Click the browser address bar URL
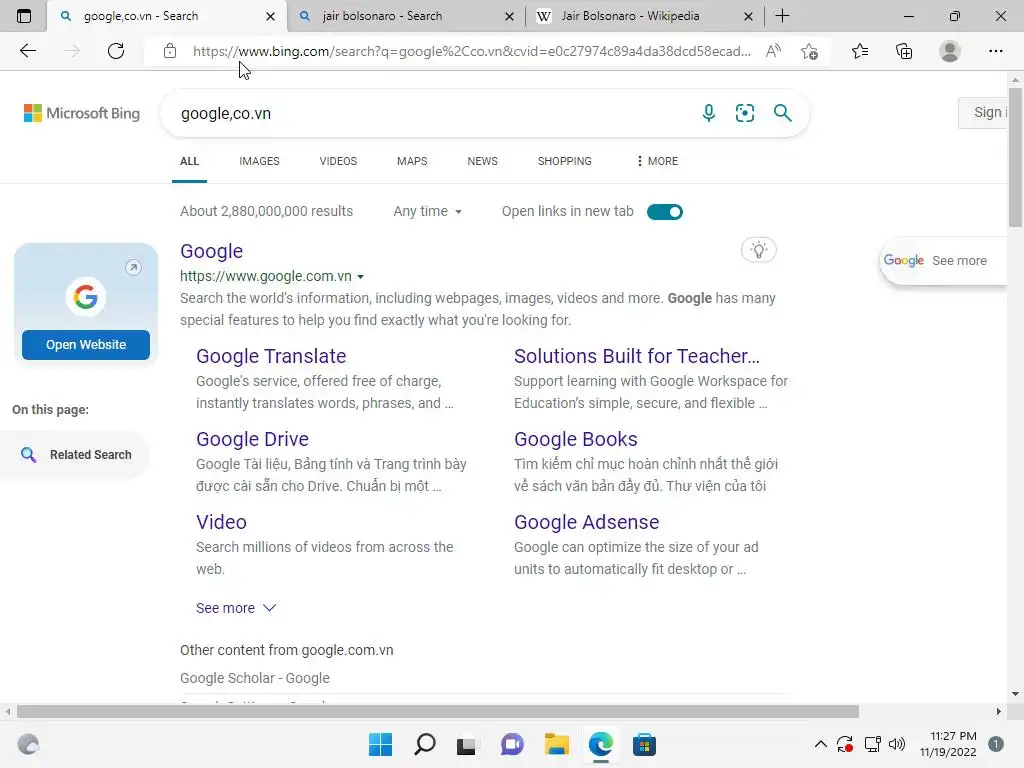This screenshot has width=1024, height=768. (472, 51)
